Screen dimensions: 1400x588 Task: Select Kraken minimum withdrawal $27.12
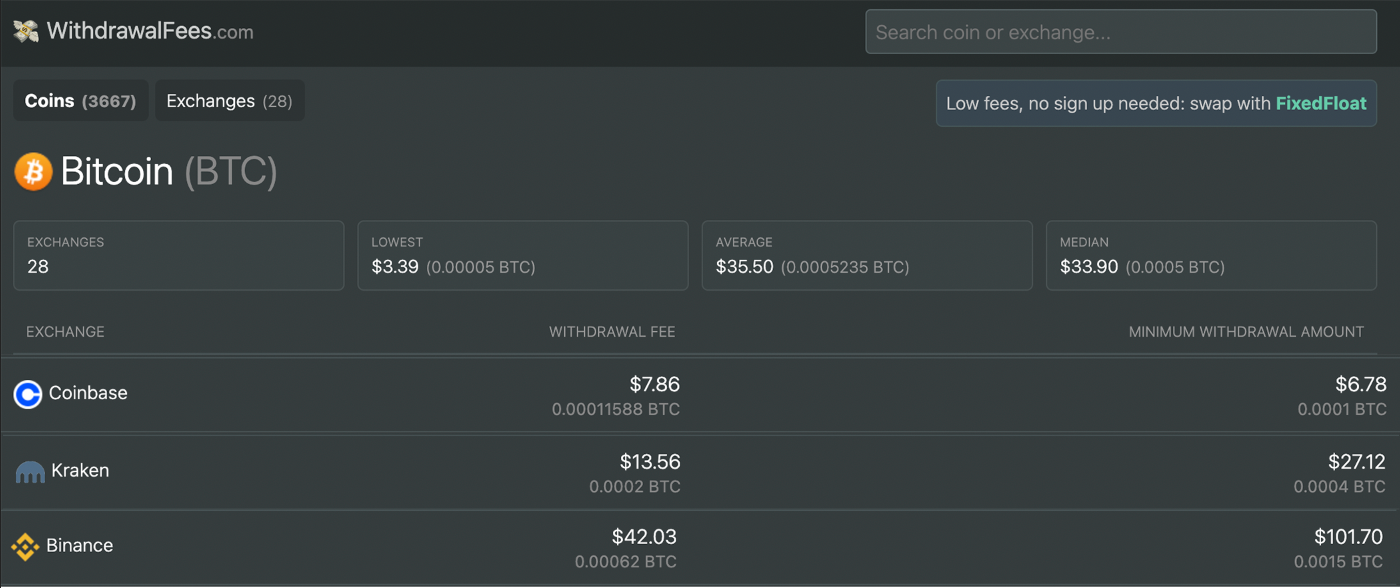pos(1357,462)
